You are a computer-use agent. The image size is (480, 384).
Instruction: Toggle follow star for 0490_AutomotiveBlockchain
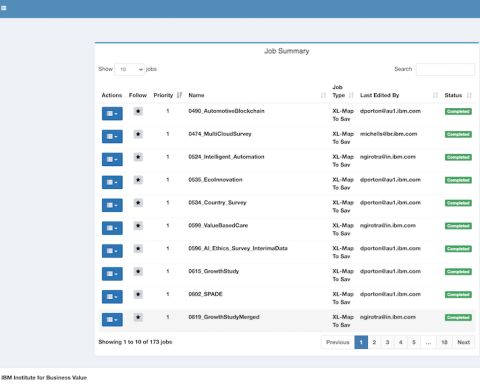point(138,111)
